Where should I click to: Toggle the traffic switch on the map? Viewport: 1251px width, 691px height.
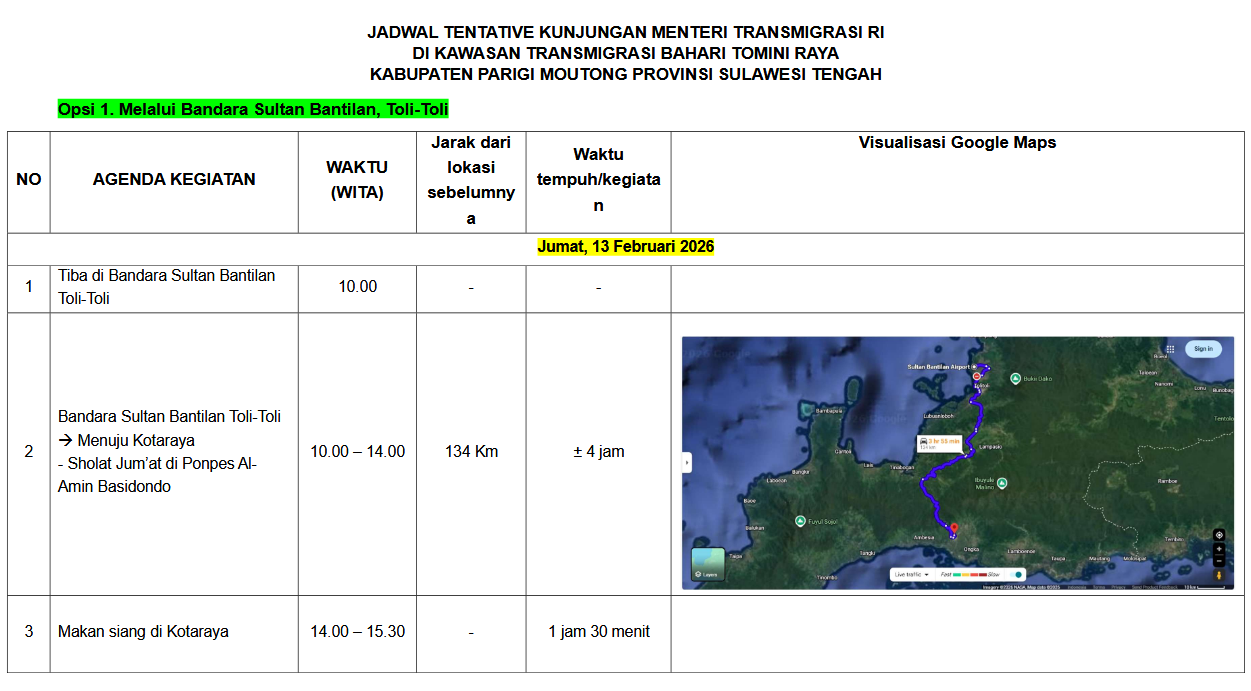pos(1018,575)
